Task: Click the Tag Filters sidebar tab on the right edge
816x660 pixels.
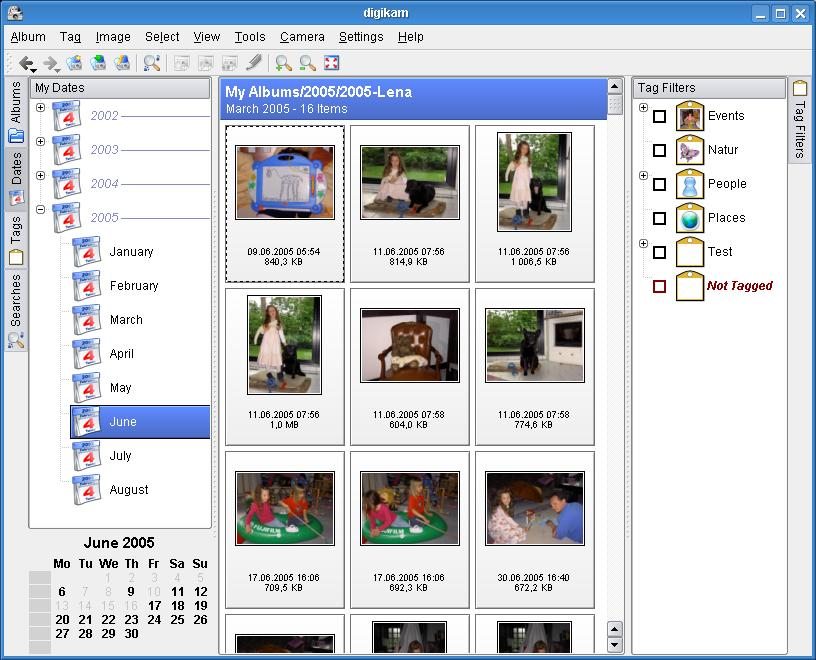Action: (800, 121)
